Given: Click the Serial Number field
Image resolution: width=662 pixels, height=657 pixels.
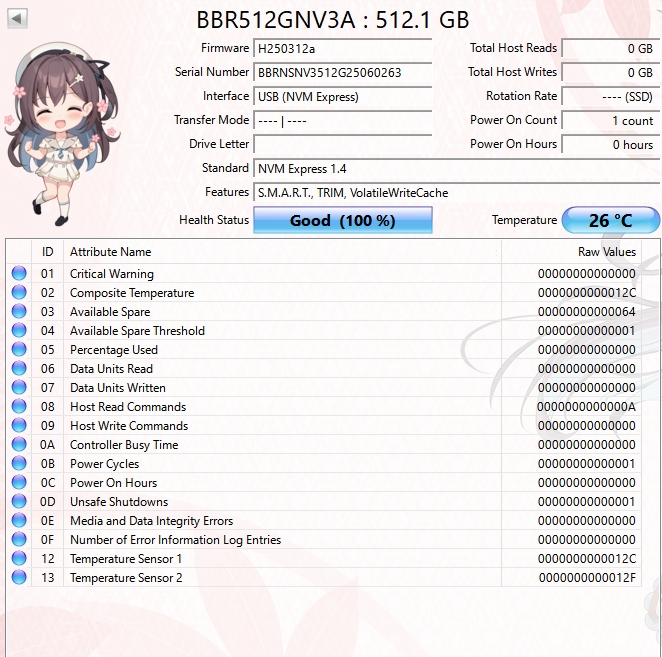Looking at the screenshot, I should (342, 73).
